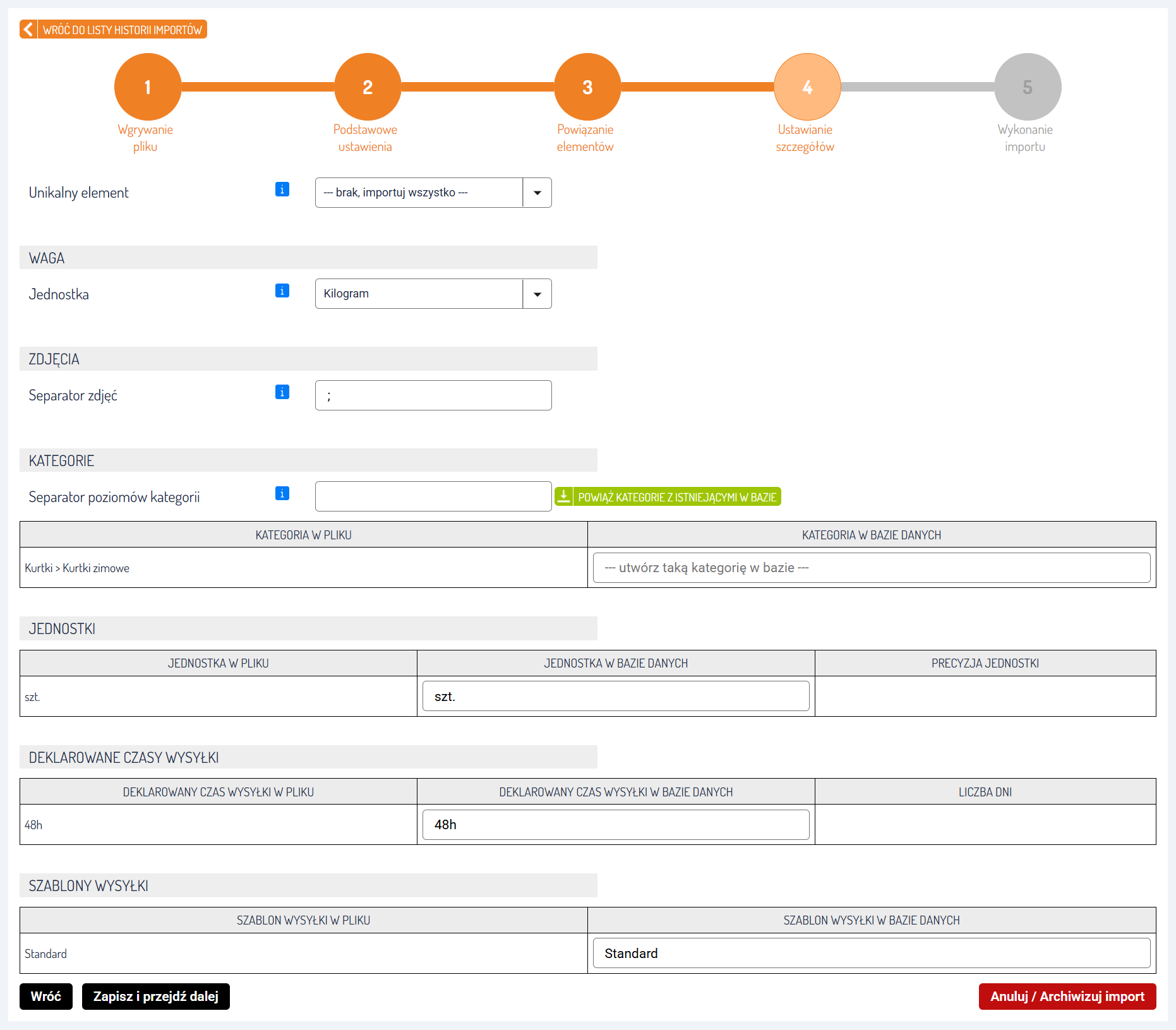Click the green download icon by category linking
The height and width of the screenshot is (1030, 1176).
(564, 497)
